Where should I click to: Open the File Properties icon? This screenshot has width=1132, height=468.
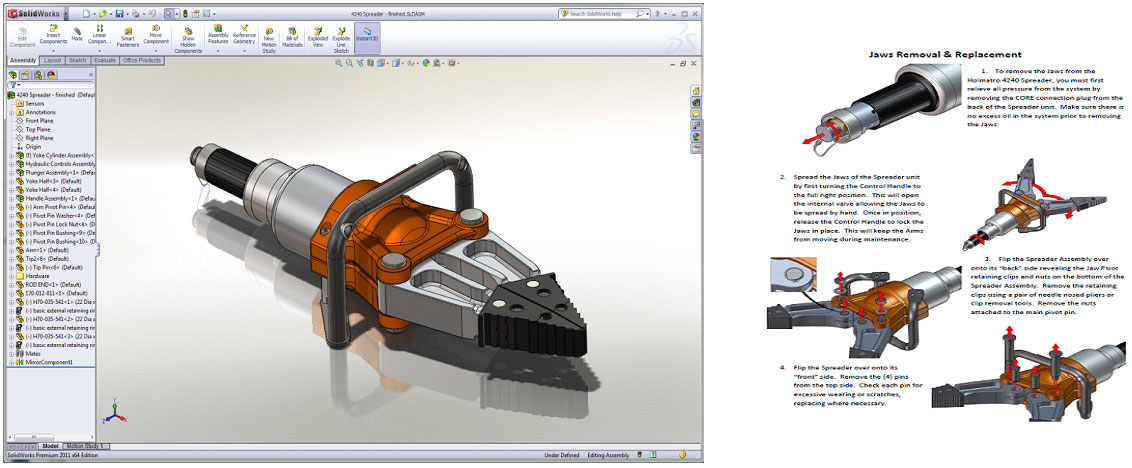196,13
